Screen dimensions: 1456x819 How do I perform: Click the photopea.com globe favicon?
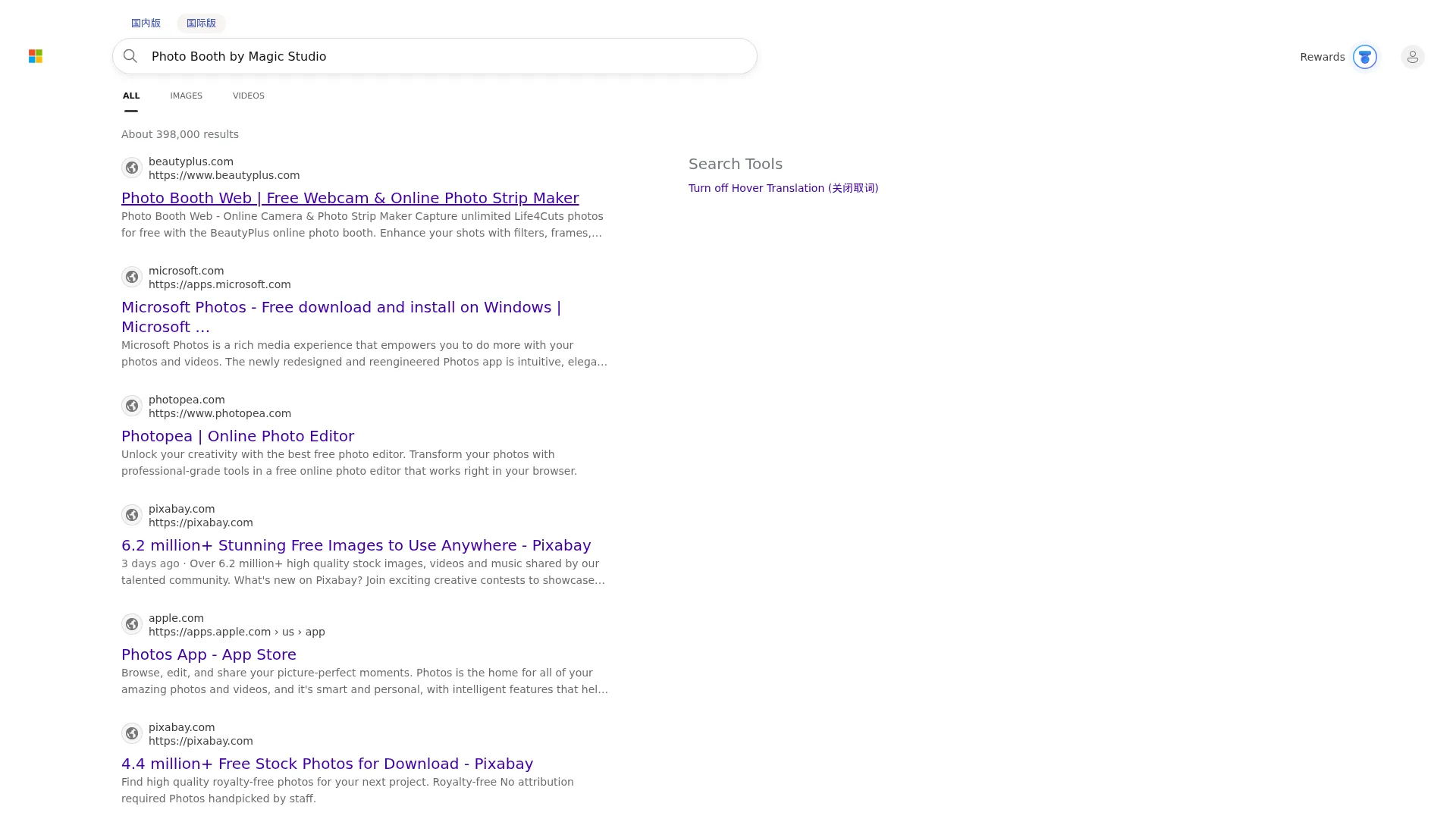click(132, 406)
